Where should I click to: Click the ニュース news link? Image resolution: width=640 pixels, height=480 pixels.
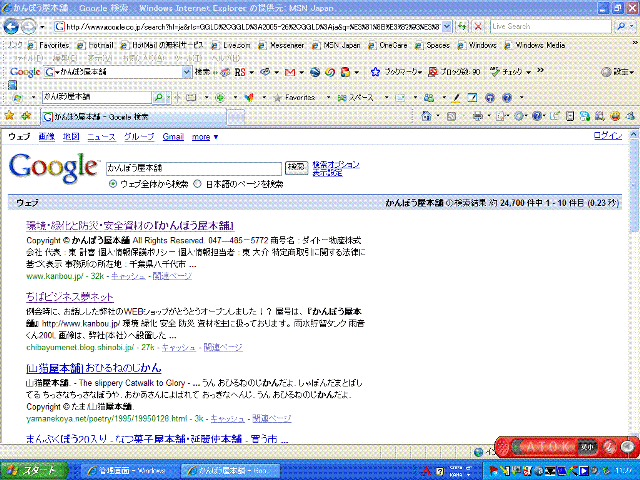click(x=101, y=137)
